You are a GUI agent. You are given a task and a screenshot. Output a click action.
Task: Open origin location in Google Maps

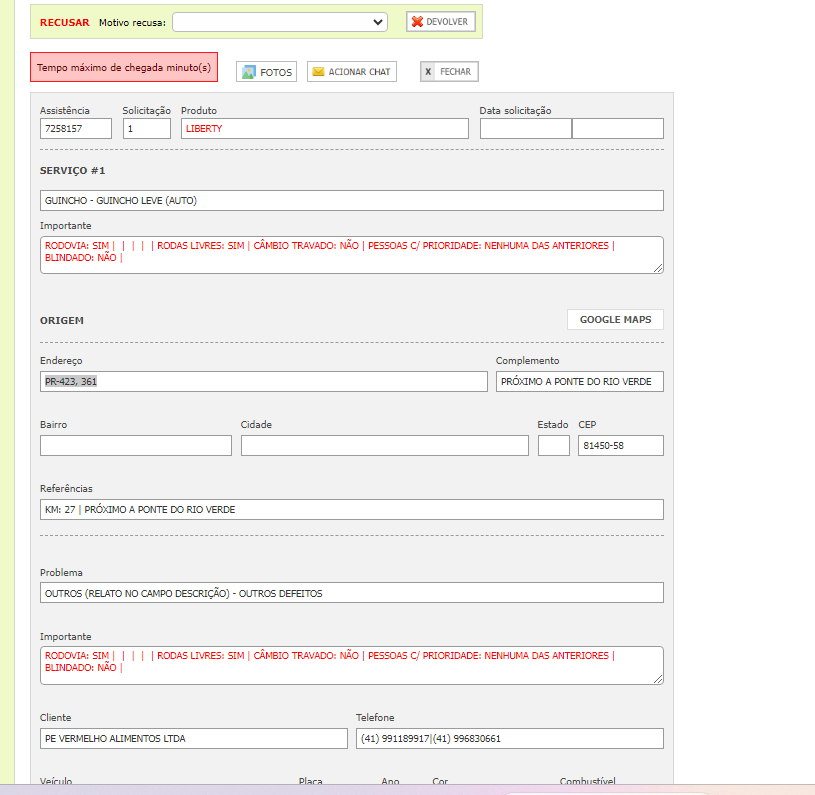615,319
